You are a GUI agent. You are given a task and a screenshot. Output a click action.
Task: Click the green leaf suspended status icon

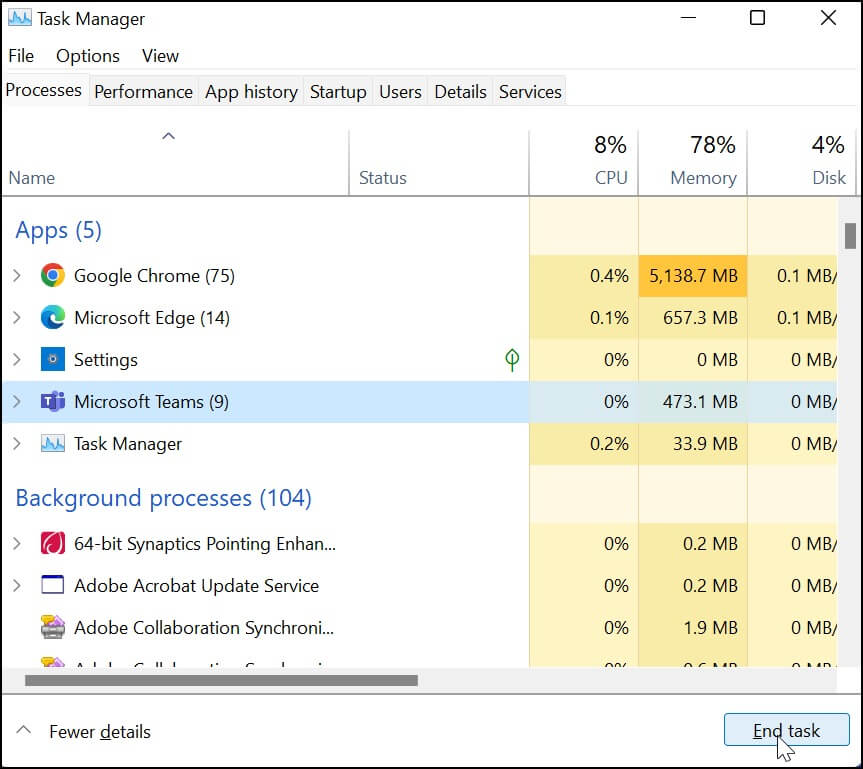512,360
